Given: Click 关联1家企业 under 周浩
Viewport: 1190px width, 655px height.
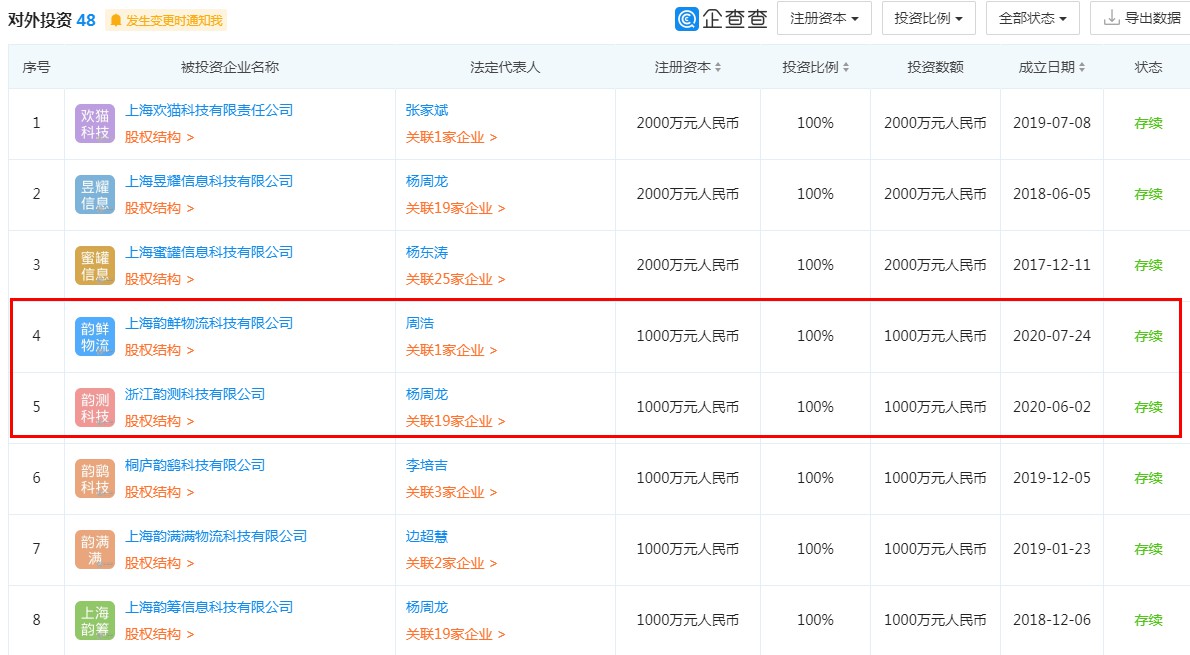Looking at the screenshot, I should 452,350.
